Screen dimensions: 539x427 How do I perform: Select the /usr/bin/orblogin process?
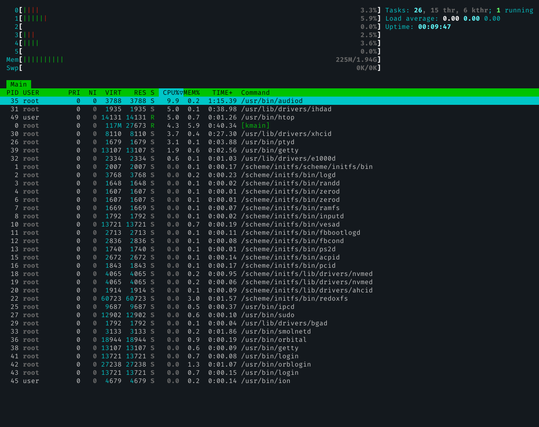click(270, 365)
